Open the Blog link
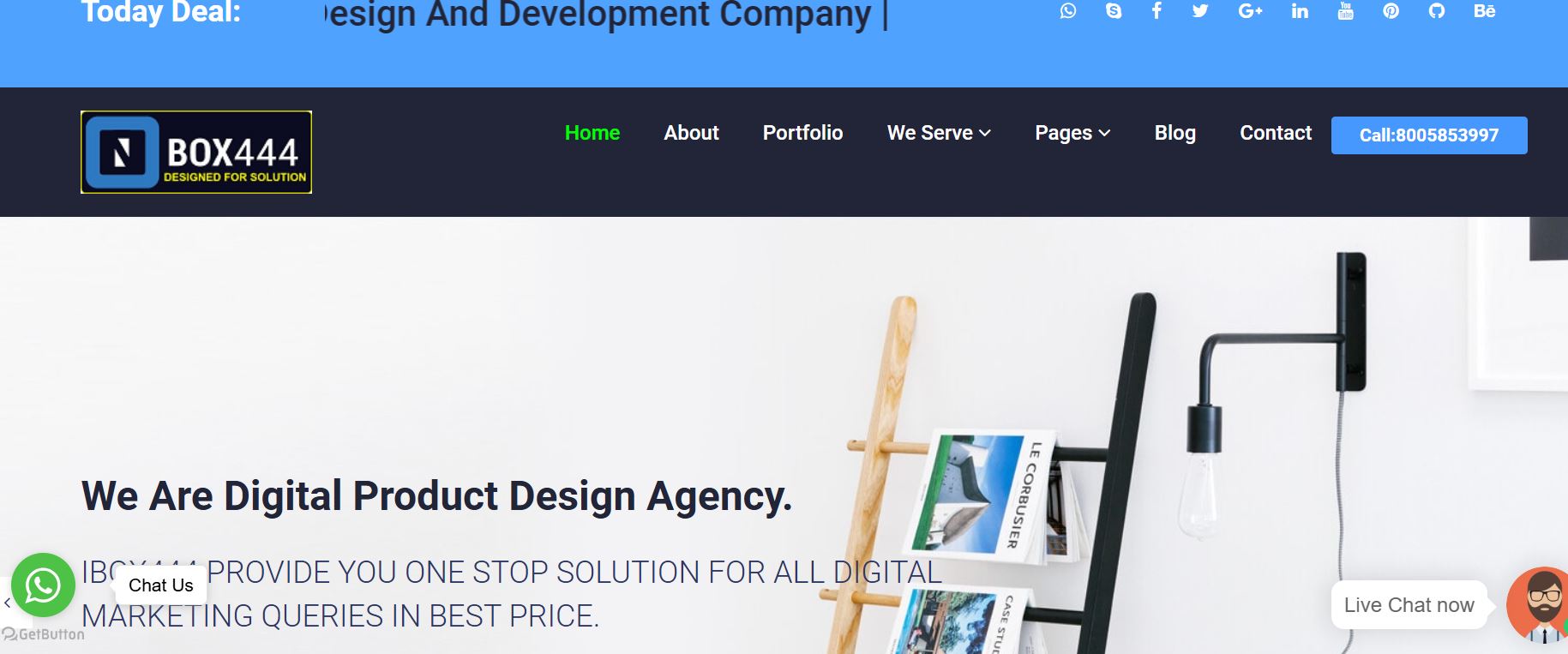The height and width of the screenshot is (654, 1568). [x=1174, y=133]
